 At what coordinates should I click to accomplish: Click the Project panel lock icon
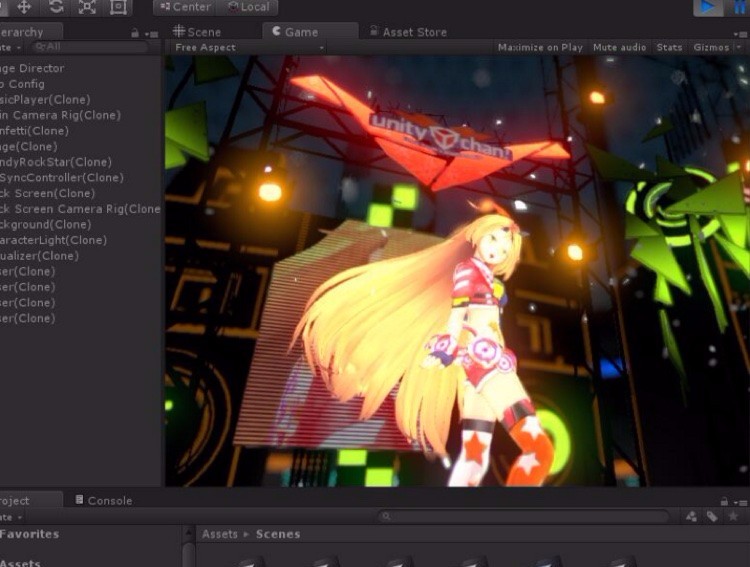point(725,501)
